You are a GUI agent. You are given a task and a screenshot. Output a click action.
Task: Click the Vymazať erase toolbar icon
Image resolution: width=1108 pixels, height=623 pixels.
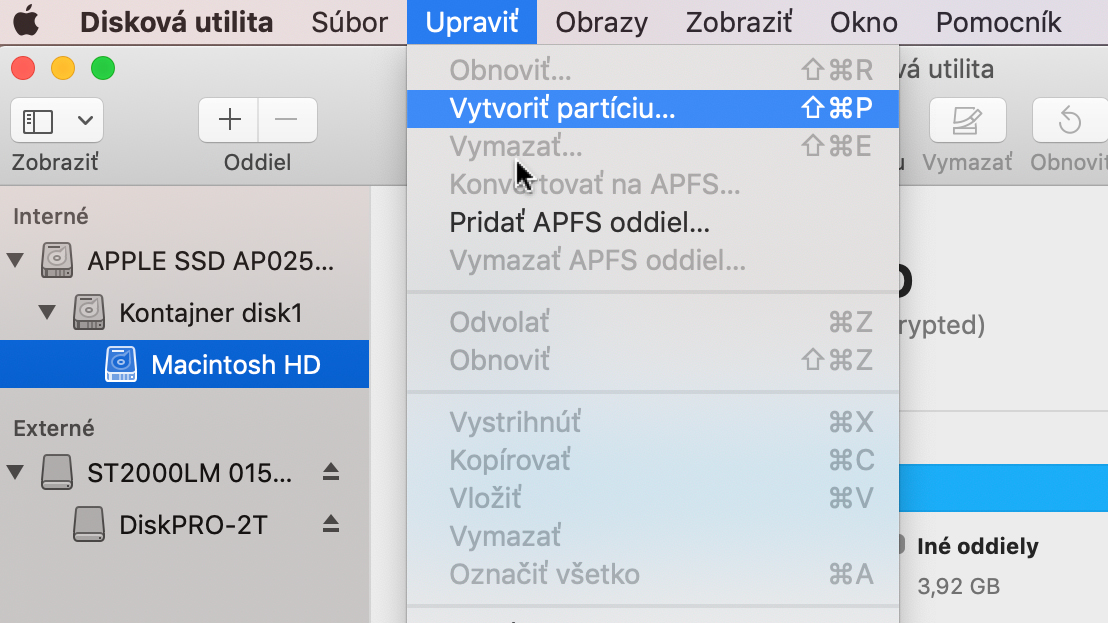click(x=967, y=120)
